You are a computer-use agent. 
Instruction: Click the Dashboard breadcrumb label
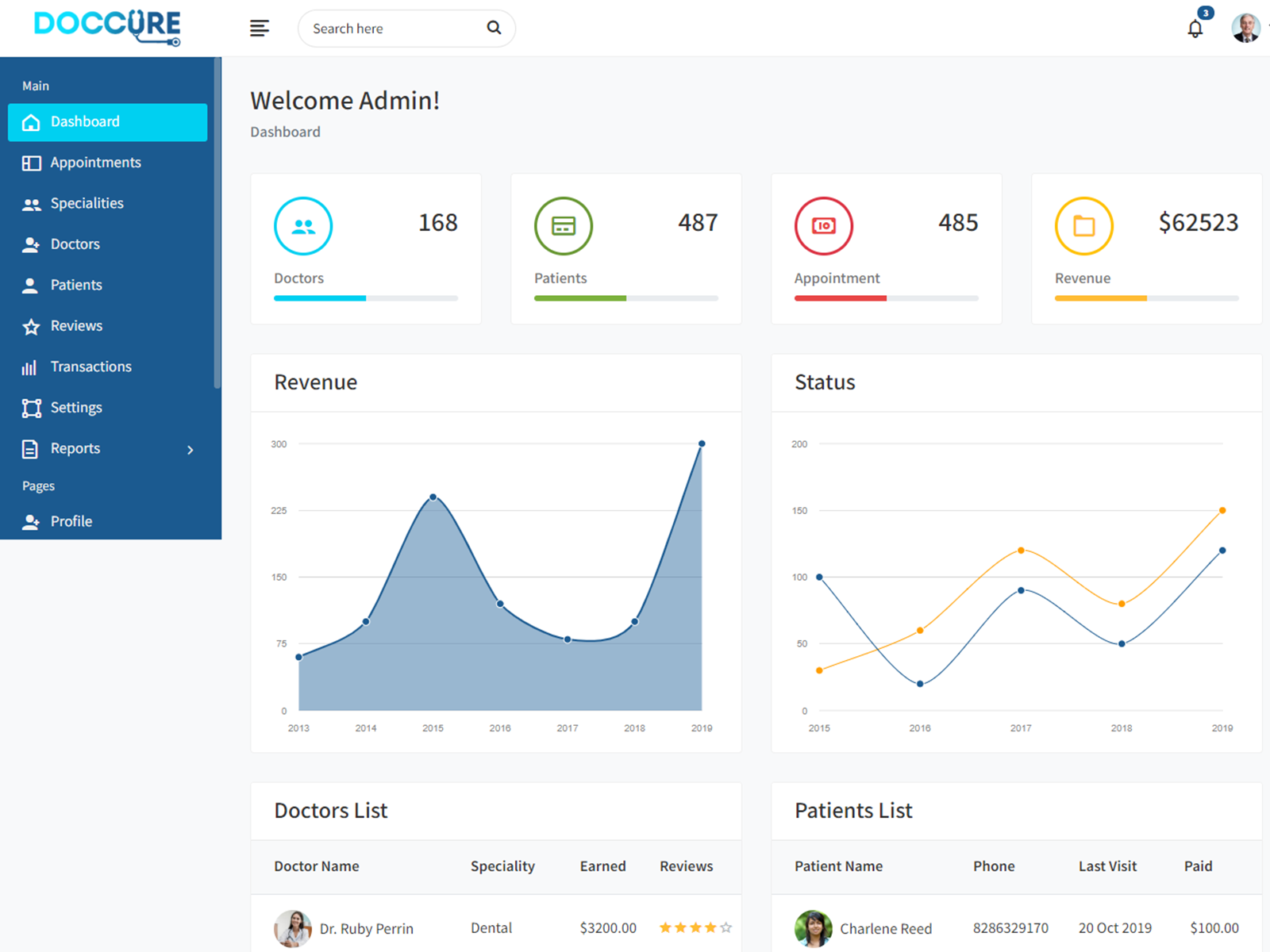pos(285,132)
